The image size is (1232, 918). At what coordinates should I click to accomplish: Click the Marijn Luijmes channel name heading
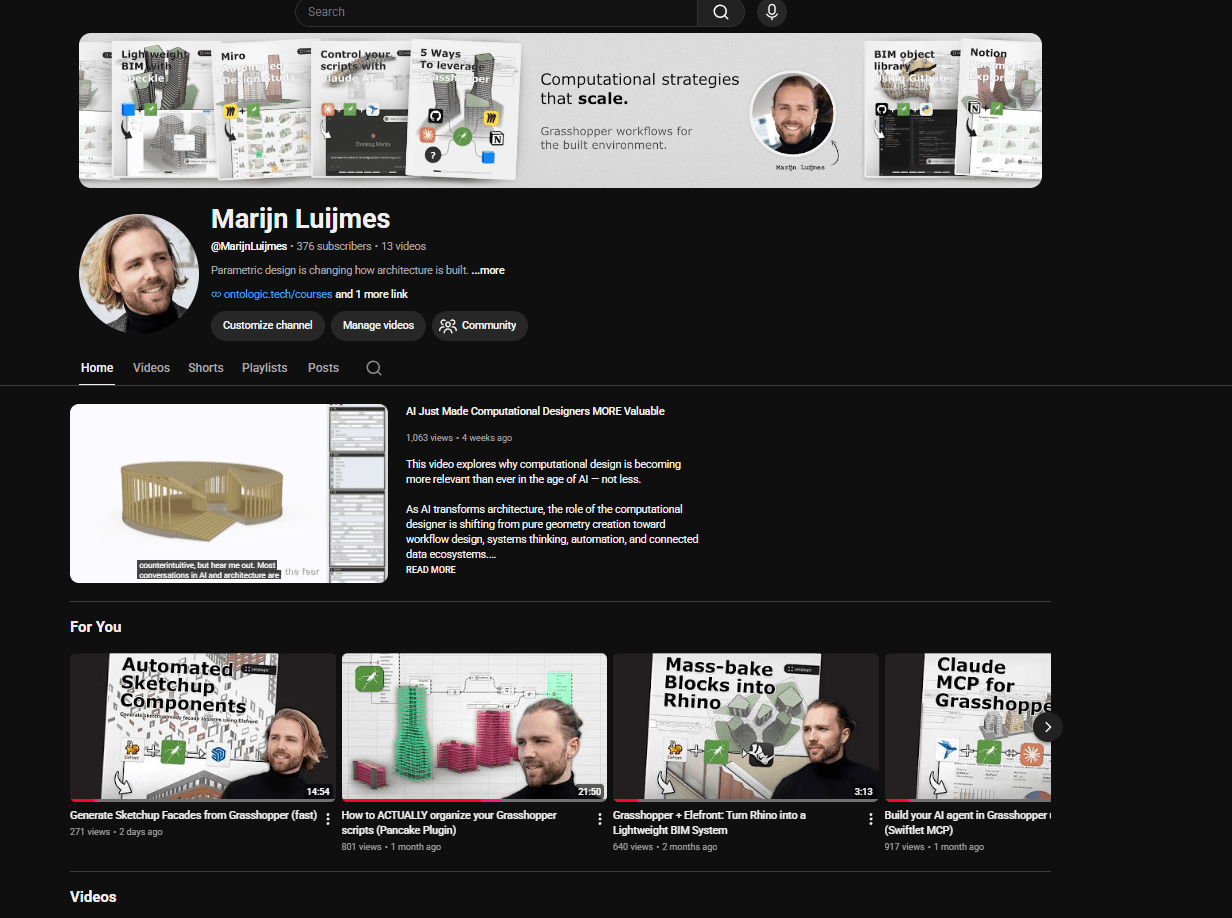tap(300, 219)
